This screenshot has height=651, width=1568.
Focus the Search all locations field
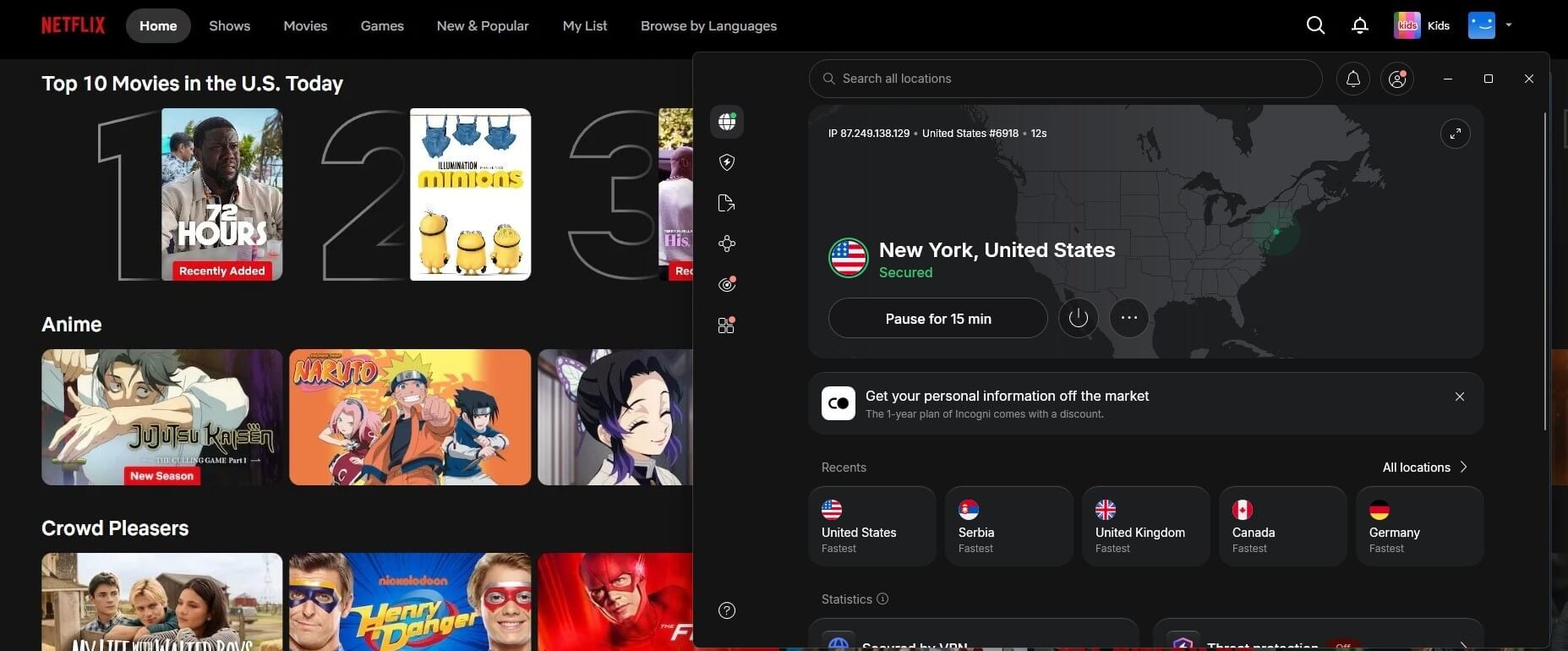(x=1066, y=79)
